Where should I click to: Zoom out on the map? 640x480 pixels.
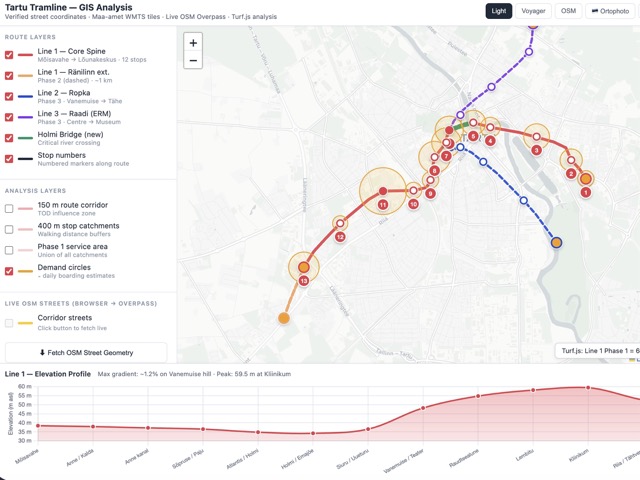pos(193,60)
